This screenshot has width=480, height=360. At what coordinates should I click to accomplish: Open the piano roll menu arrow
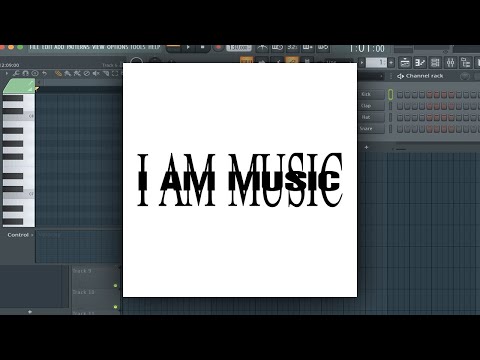7,73
